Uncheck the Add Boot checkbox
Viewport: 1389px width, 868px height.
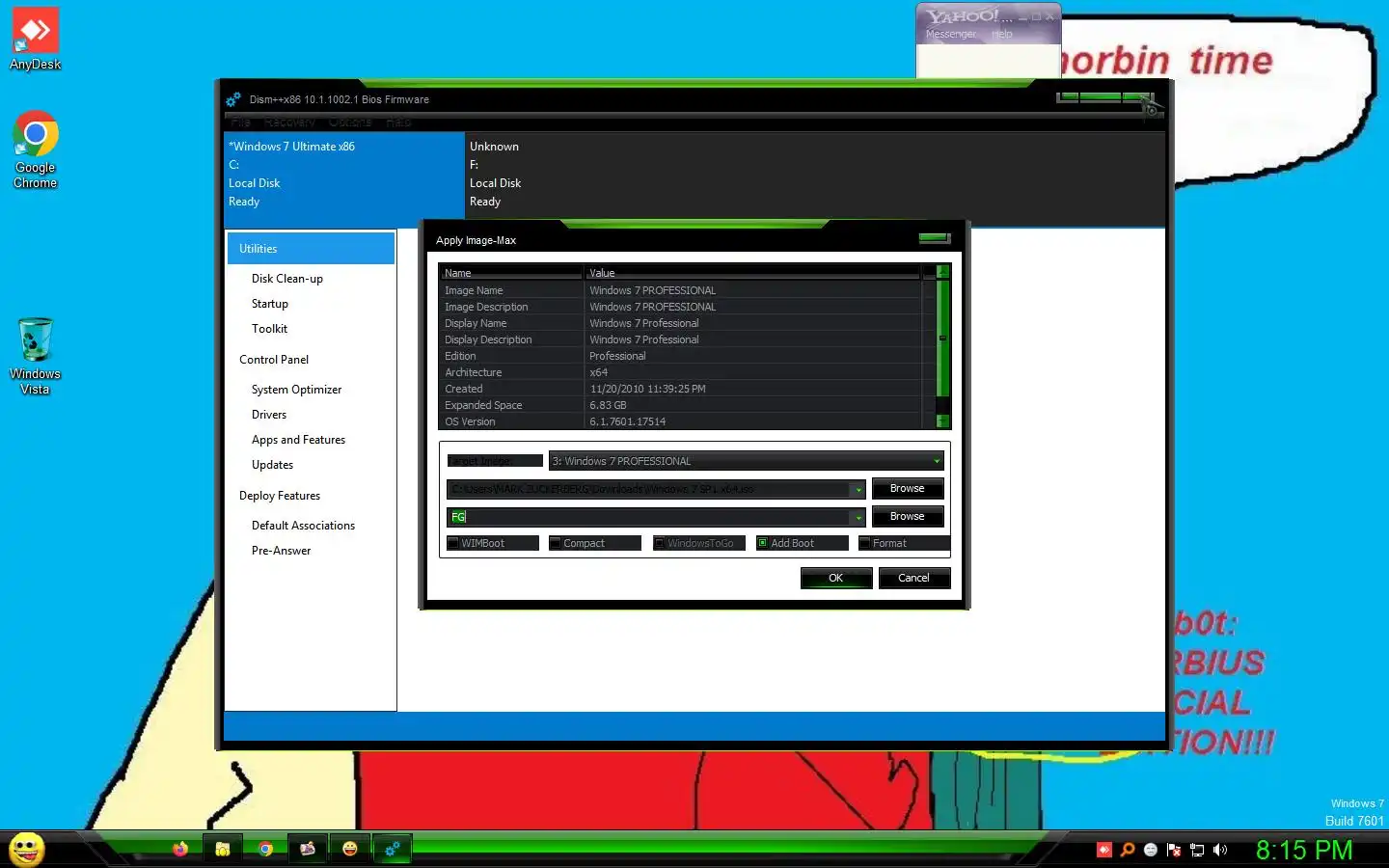pos(763,543)
